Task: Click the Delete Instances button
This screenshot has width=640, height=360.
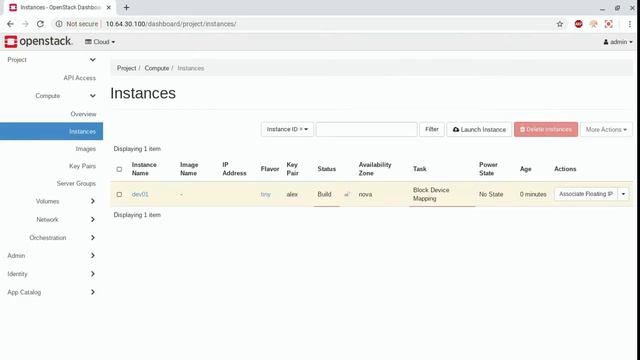Action: click(x=546, y=129)
